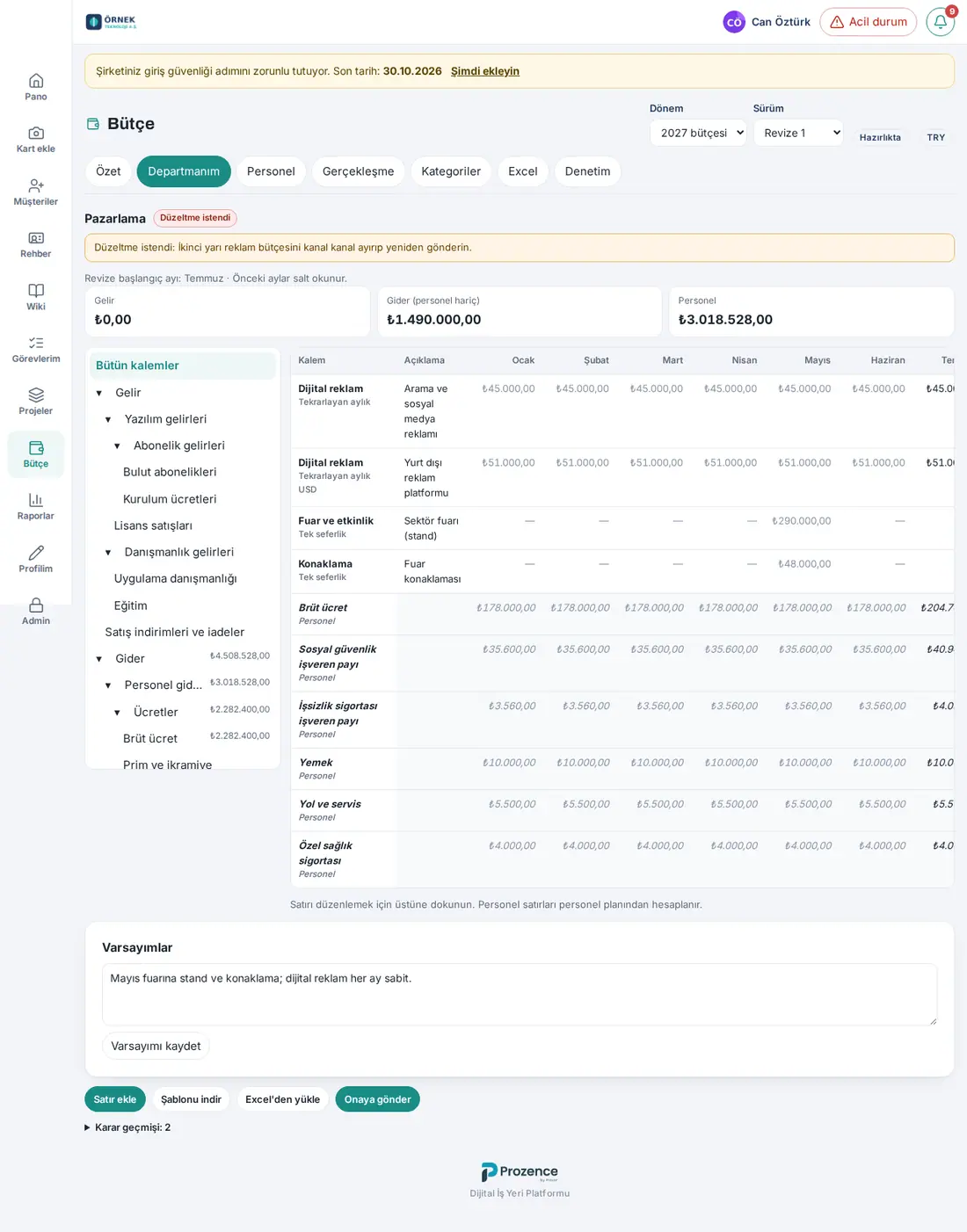Open the Excel tab
Image resolution: width=967 pixels, height=1232 pixels.
coord(523,171)
